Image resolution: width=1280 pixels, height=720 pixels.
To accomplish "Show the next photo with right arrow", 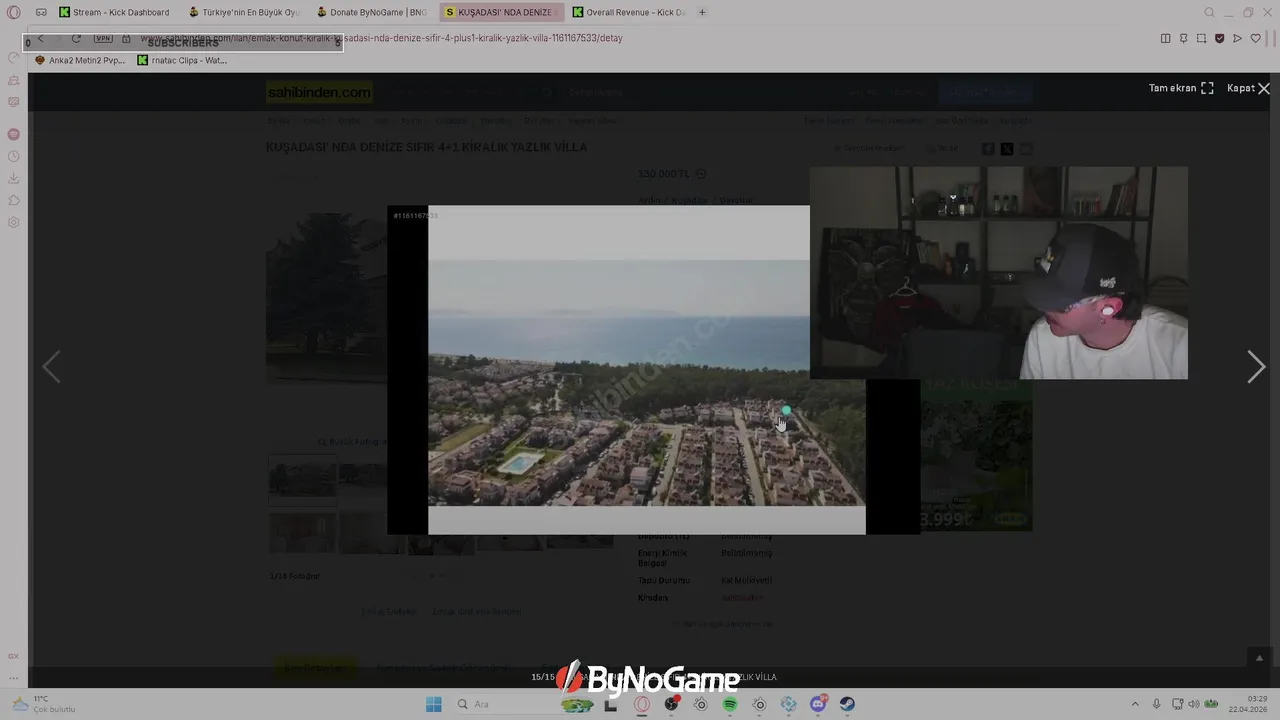I will tap(1256, 367).
